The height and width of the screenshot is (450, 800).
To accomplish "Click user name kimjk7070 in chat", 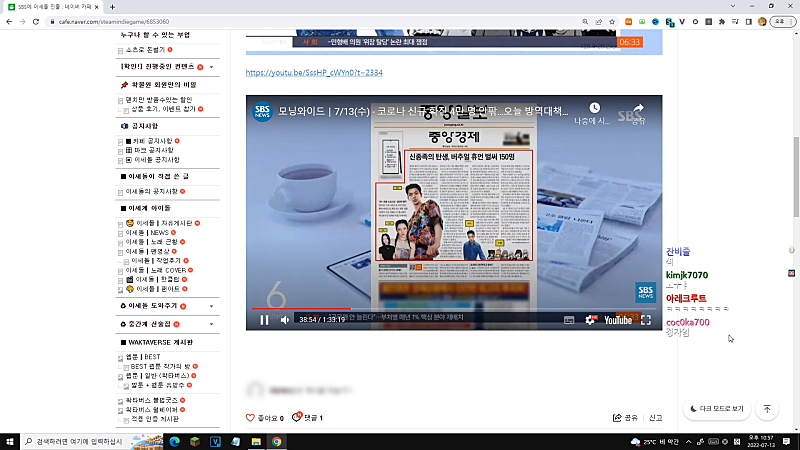I will coord(687,275).
